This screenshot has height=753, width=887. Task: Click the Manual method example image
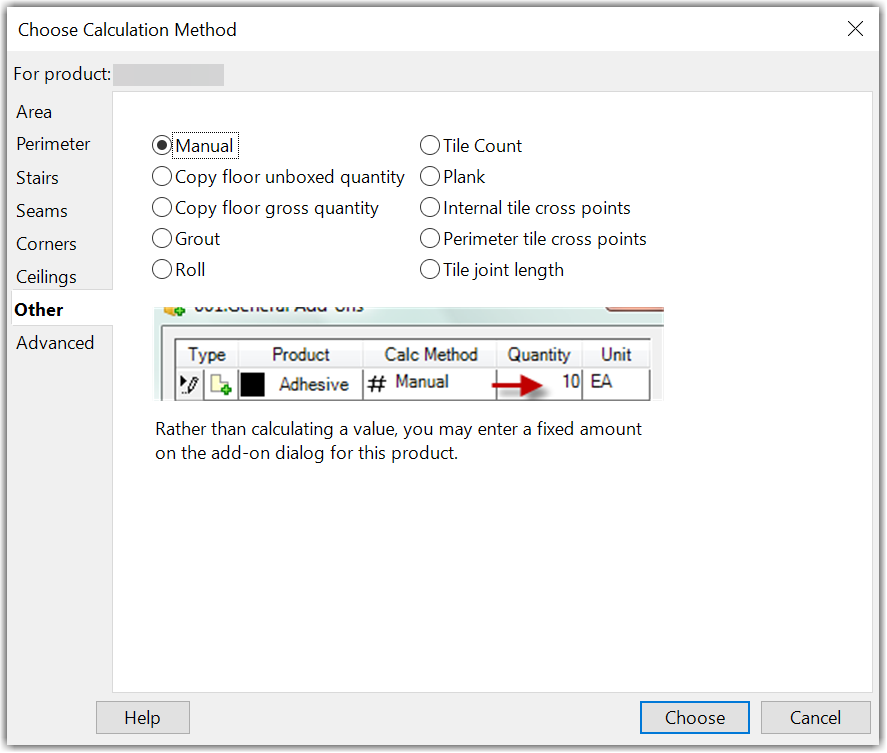[408, 354]
